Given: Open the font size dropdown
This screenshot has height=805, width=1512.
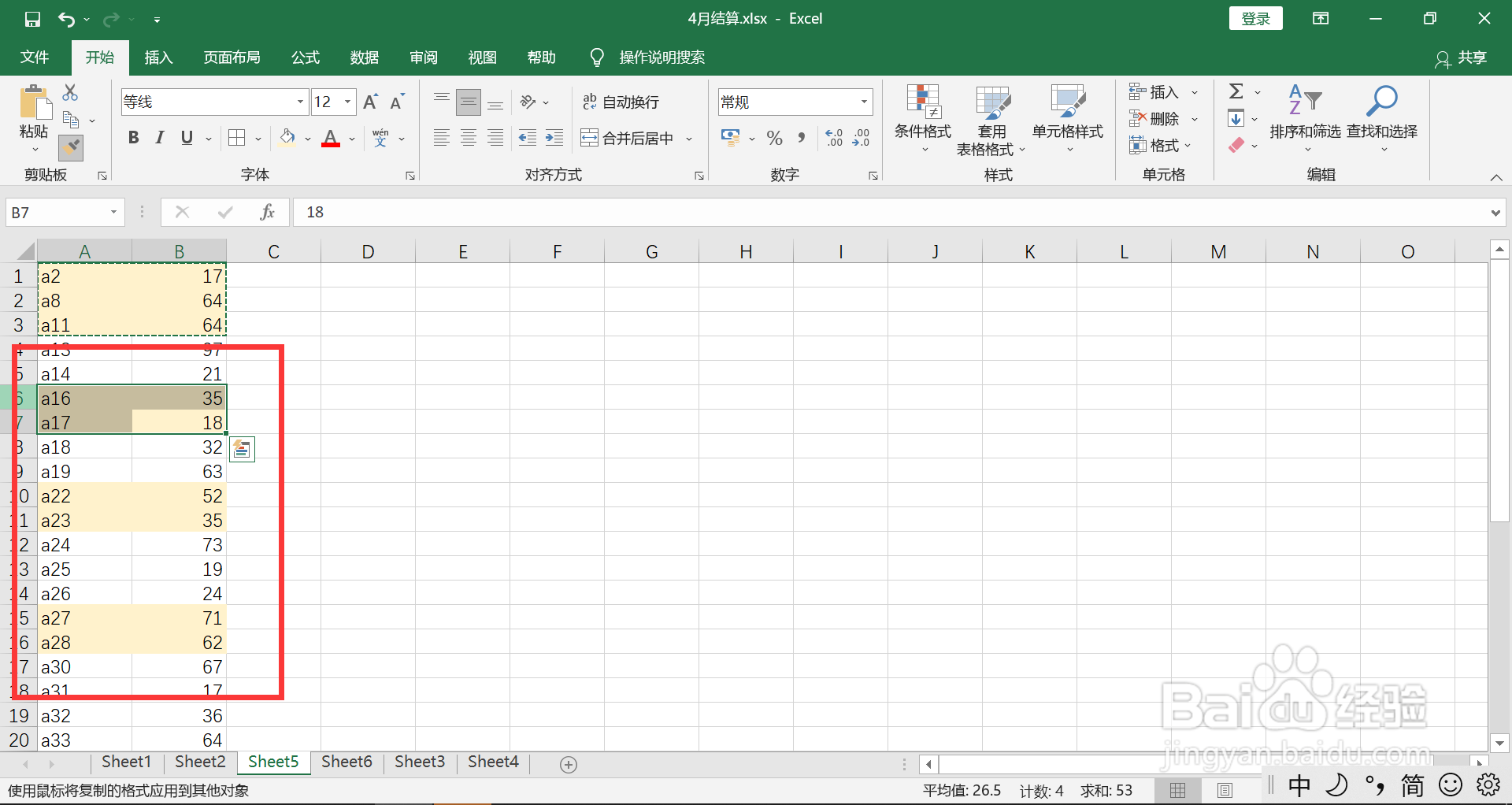Looking at the screenshot, I should coord(347,102).
